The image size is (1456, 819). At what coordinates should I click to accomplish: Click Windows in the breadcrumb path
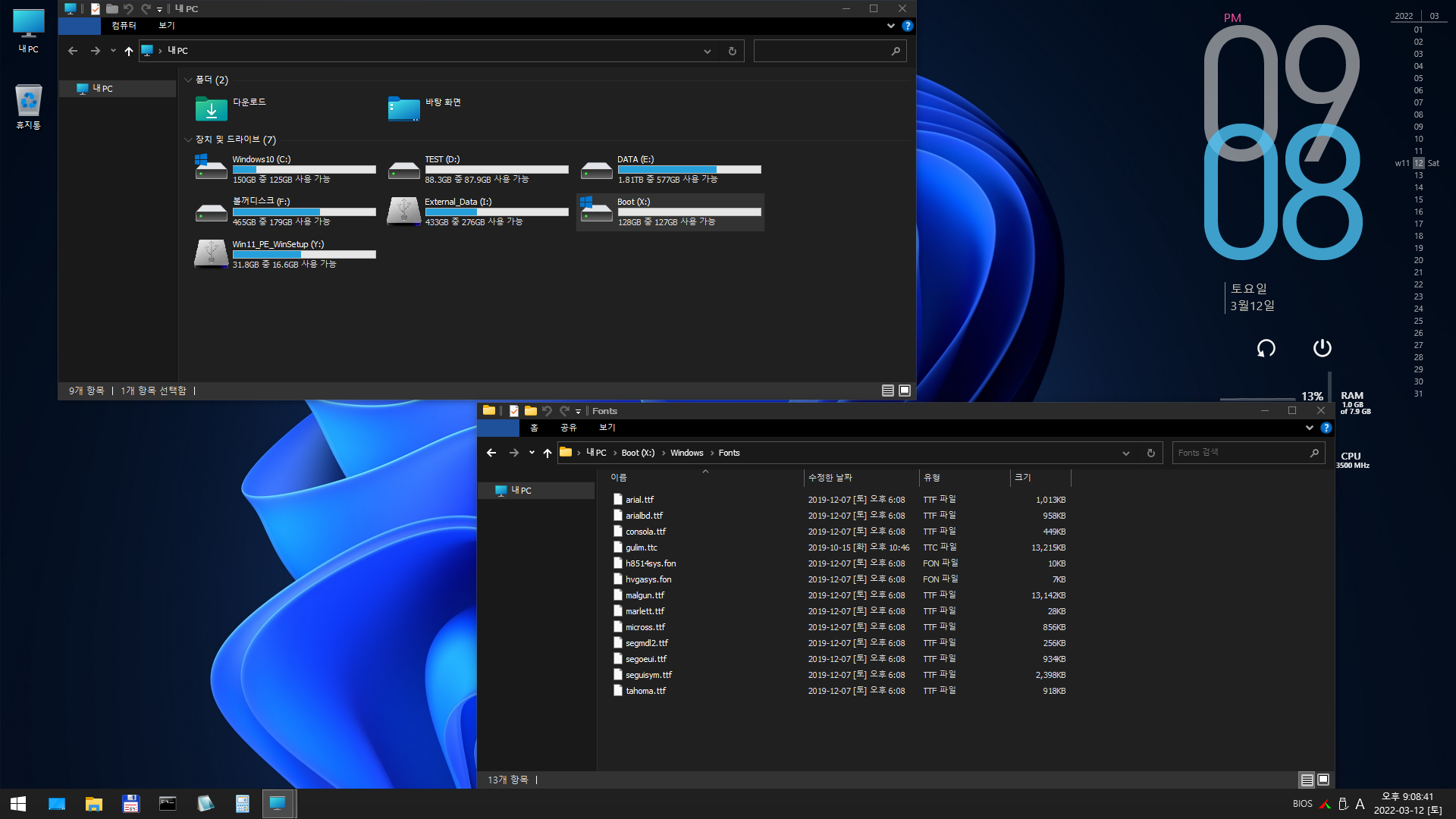686,453
